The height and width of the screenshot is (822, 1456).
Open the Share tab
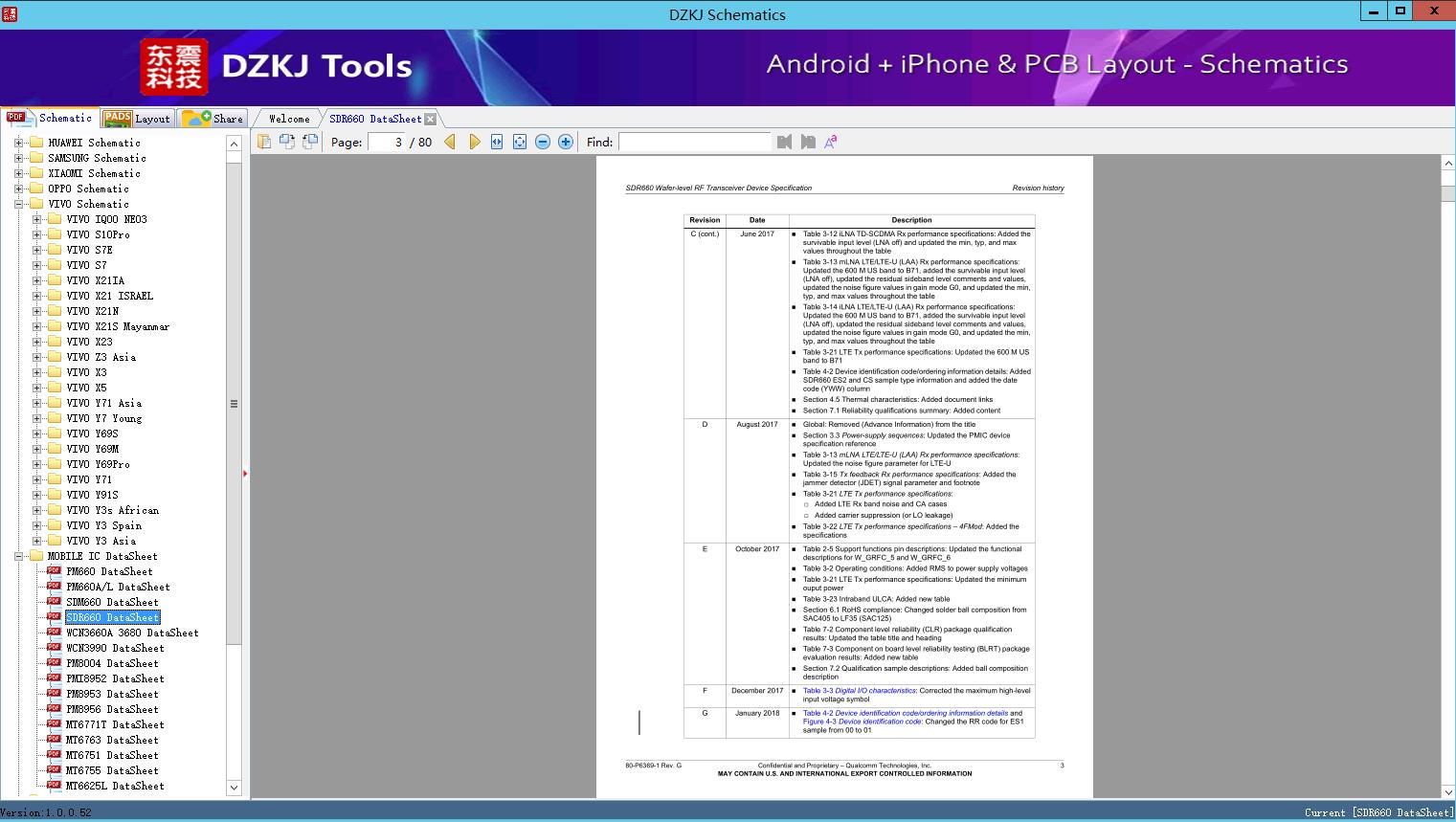click(213, 119)
